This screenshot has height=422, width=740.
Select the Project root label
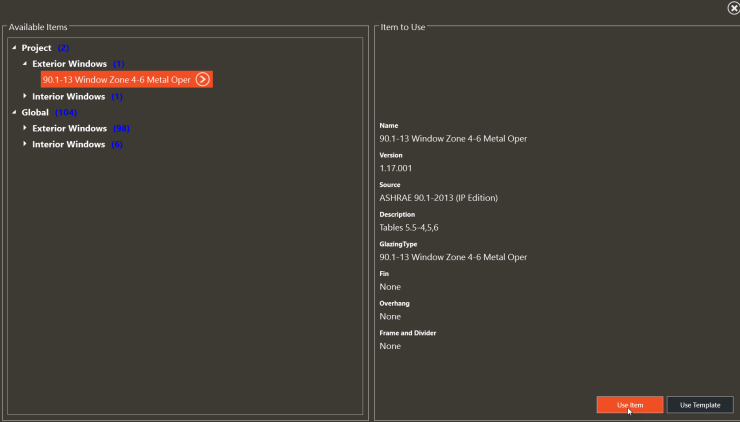[x=36, y=48]
